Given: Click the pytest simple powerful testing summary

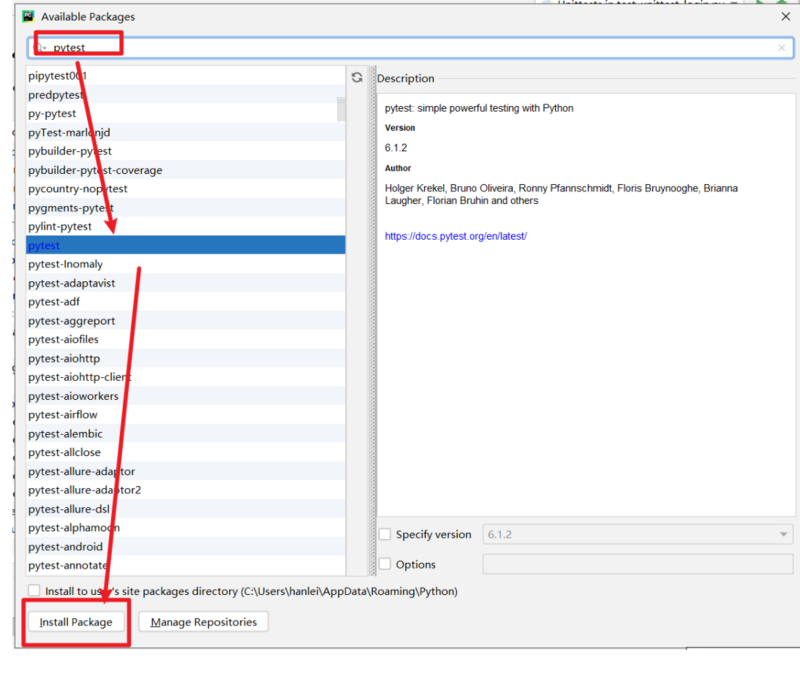Looking at the screenshot, I should [x=479, y=108].
